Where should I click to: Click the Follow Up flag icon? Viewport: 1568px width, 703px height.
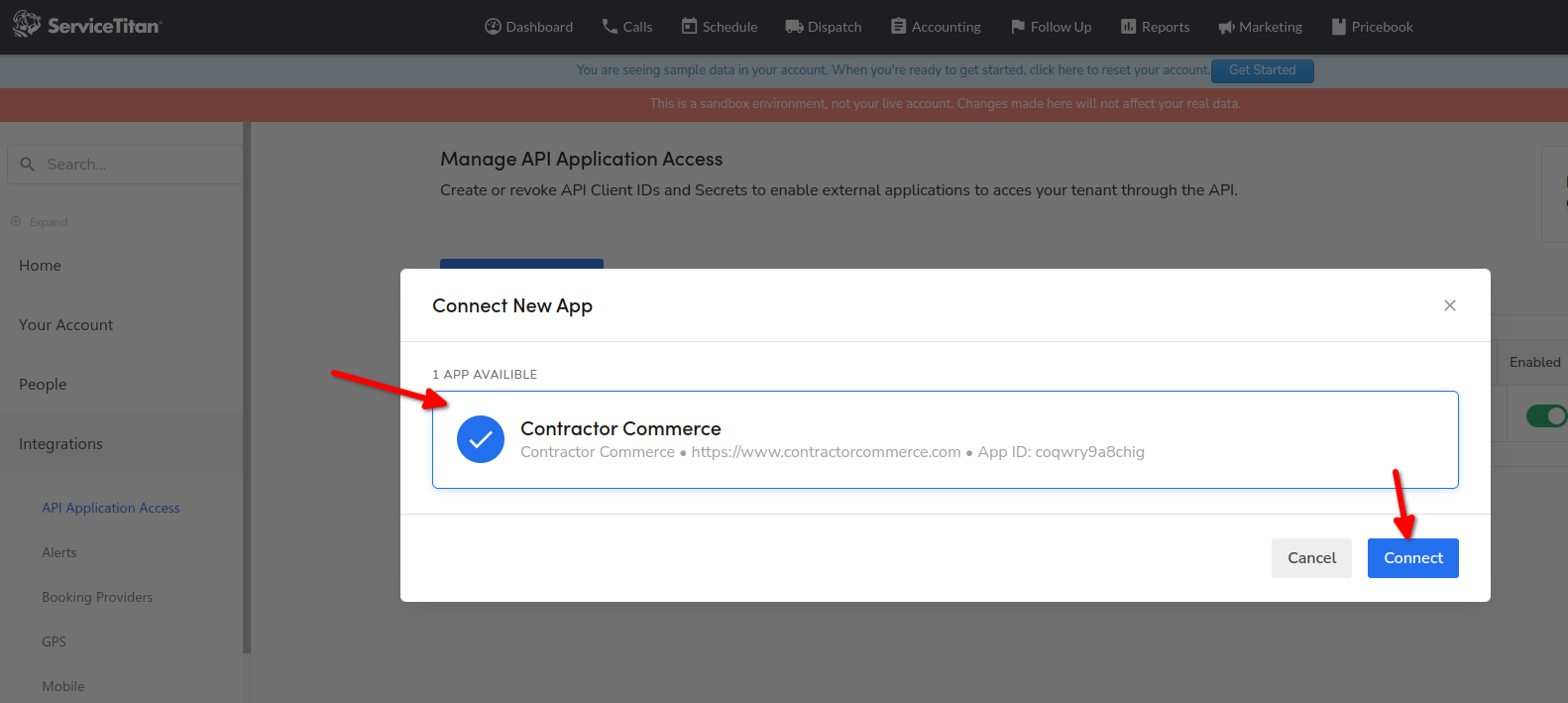pos(1017,27)
